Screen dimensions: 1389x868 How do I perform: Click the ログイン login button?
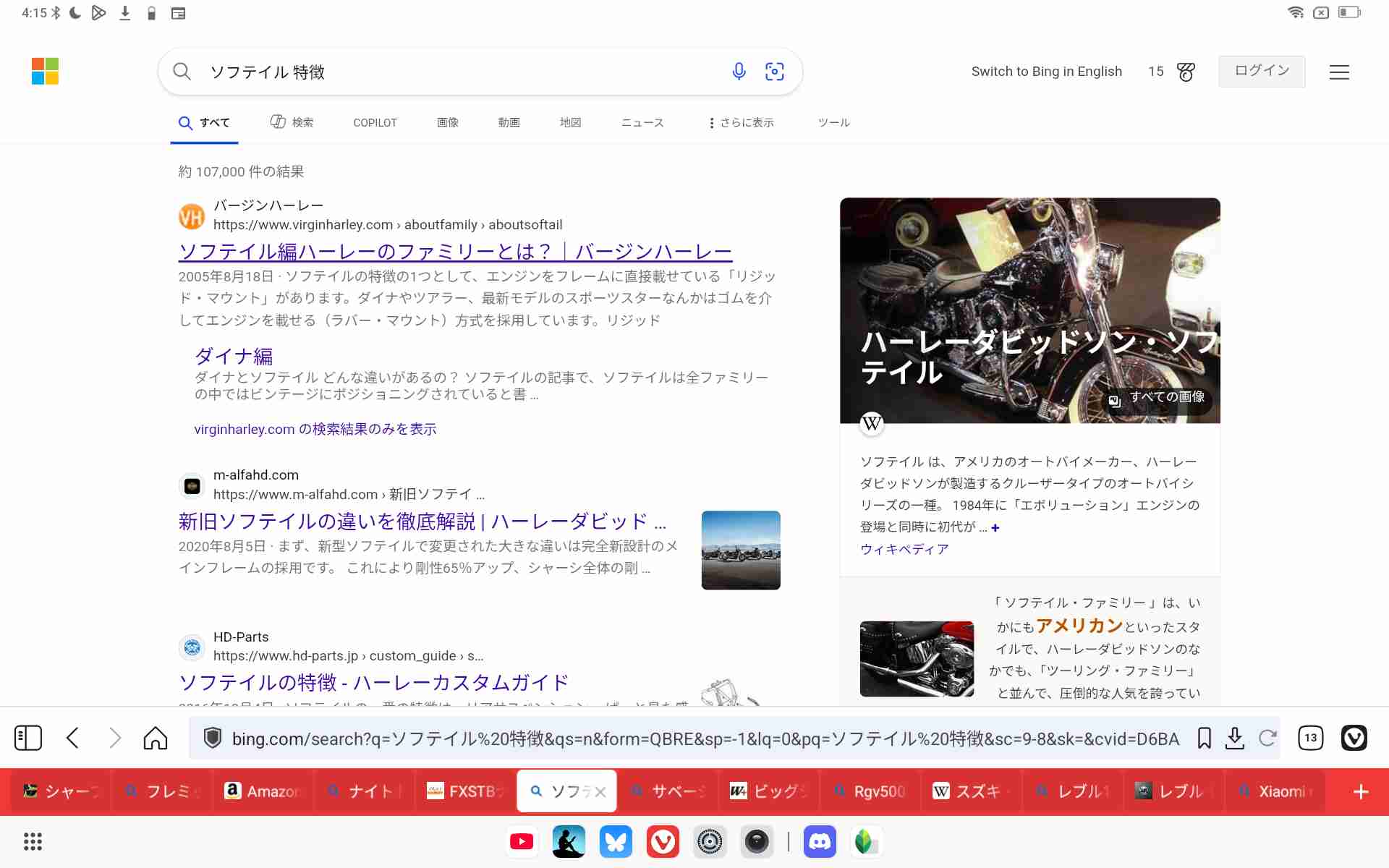(x=1262, y=71)
